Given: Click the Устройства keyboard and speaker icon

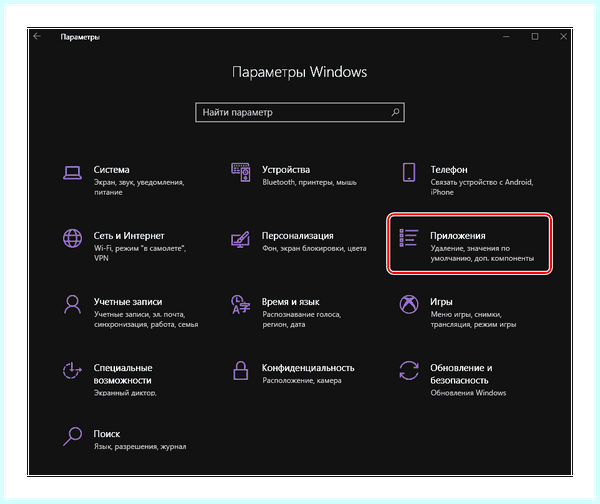Looking at the screenshot, I should [x=241, y=173].
